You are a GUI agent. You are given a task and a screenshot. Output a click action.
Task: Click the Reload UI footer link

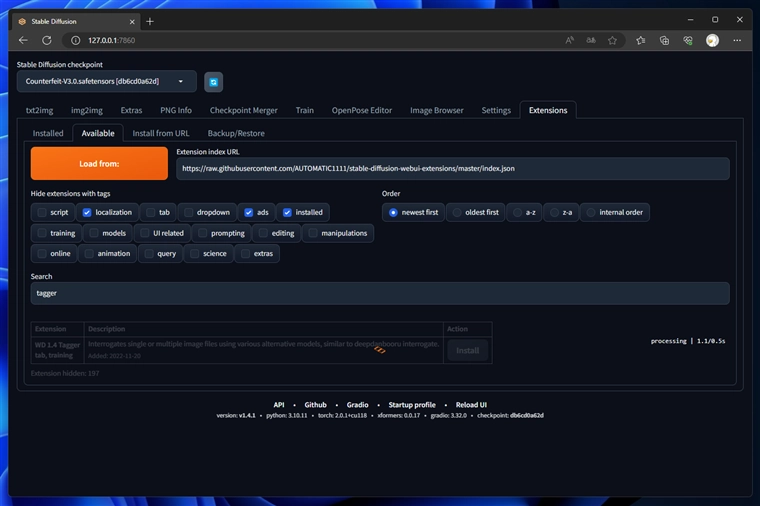pos(471,405)
